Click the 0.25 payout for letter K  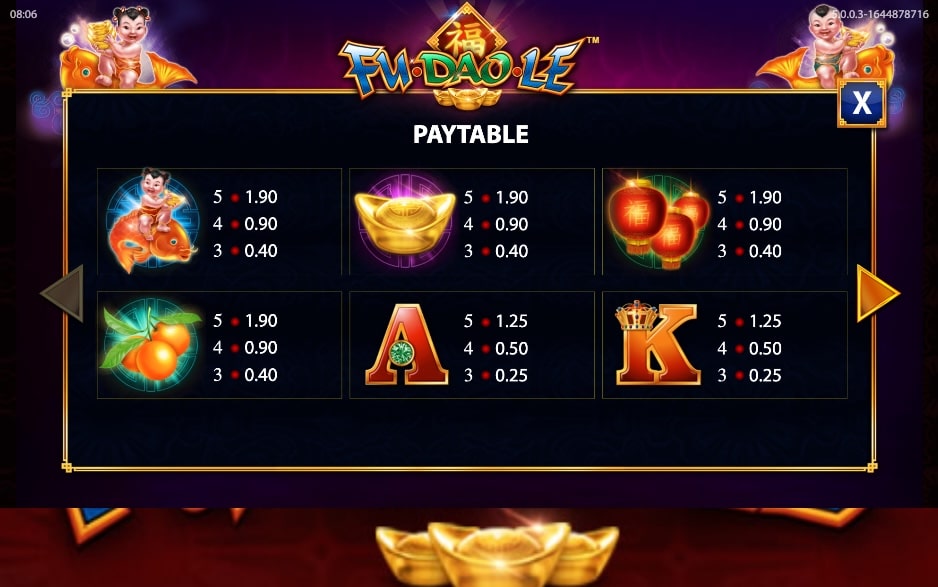coord(765,376)
